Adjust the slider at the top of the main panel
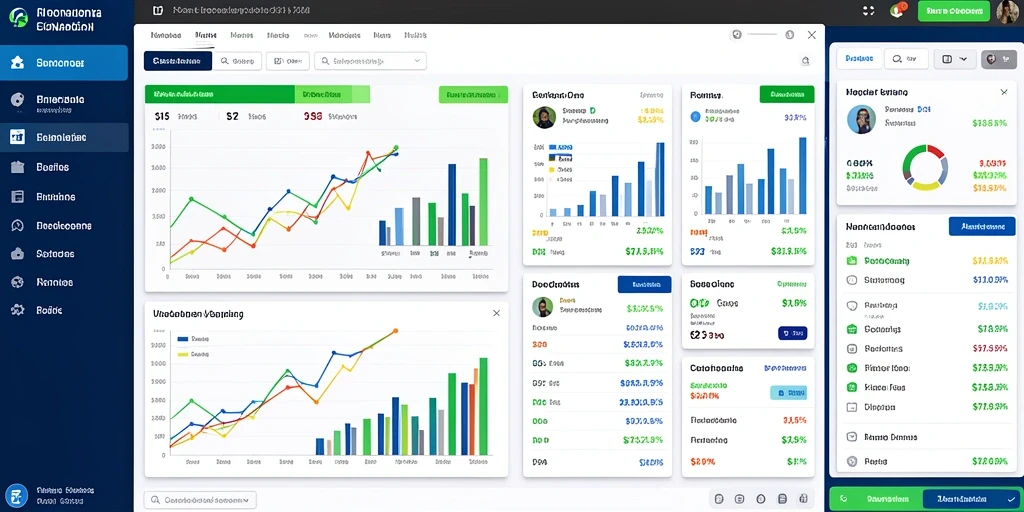Viewport: 1024px width, 512px height. [x=763, y=35]
